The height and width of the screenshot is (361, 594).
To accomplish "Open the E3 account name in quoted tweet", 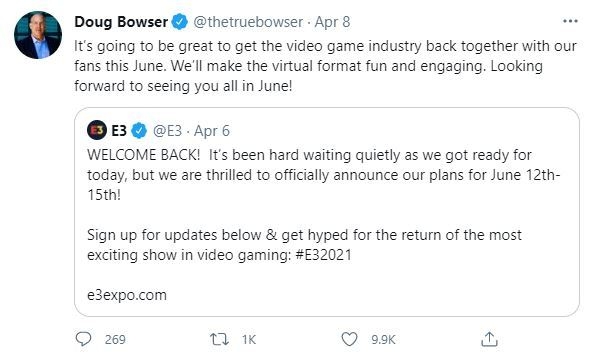I will pos(119,130).
